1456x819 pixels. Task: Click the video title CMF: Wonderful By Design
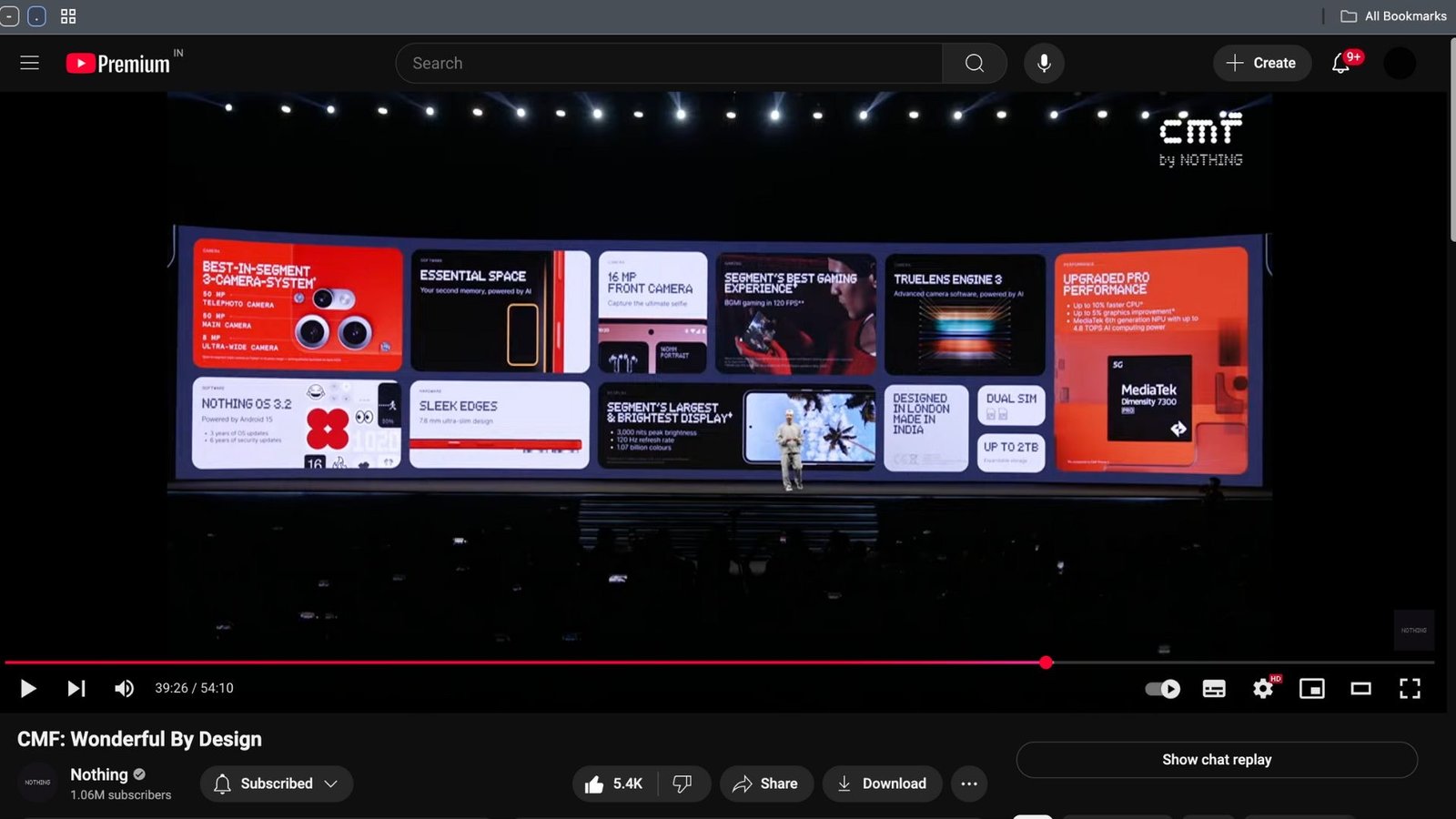point(139,739)
